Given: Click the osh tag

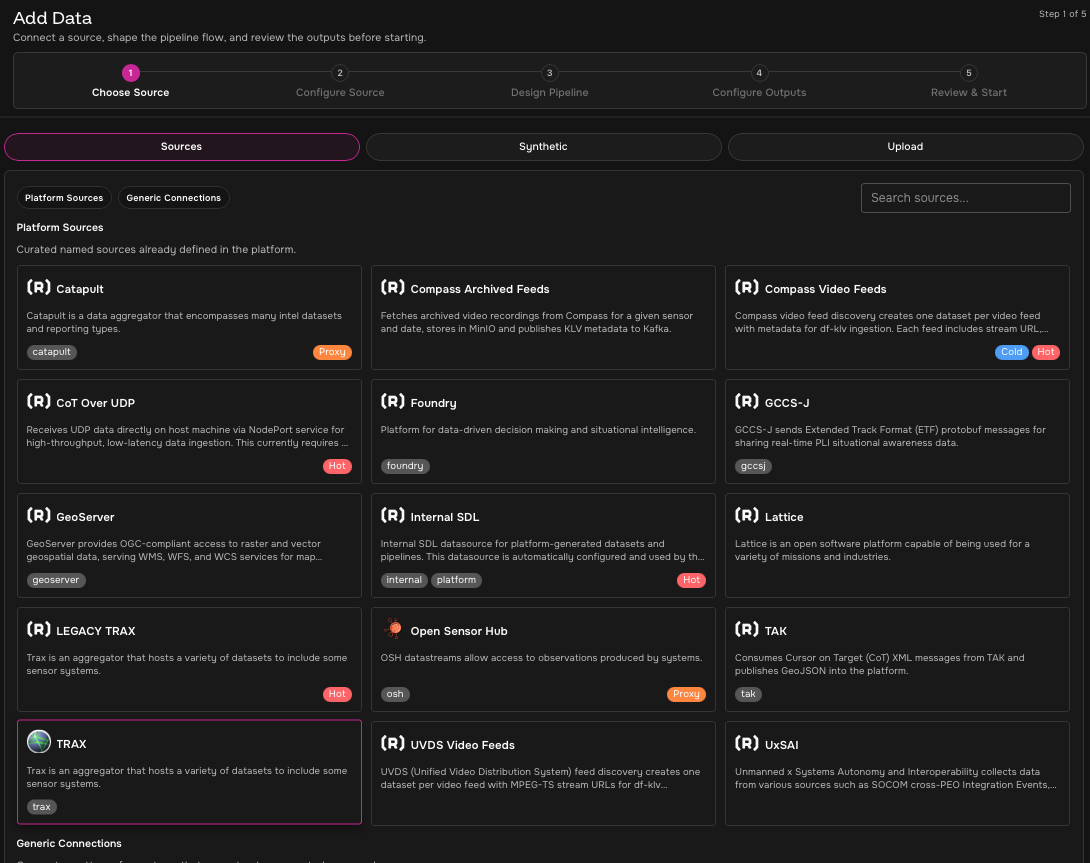Looking at the screenshot, I should click(x=395, y=694).
